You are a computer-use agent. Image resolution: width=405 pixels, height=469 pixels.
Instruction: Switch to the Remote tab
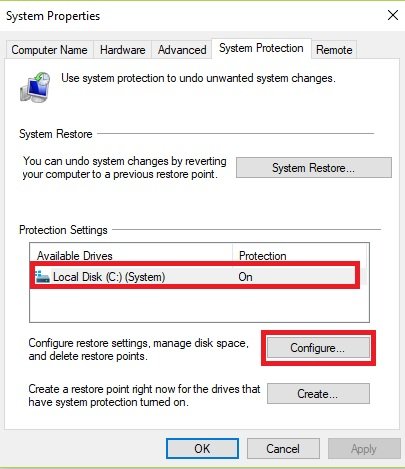click(x=334, y=50)
